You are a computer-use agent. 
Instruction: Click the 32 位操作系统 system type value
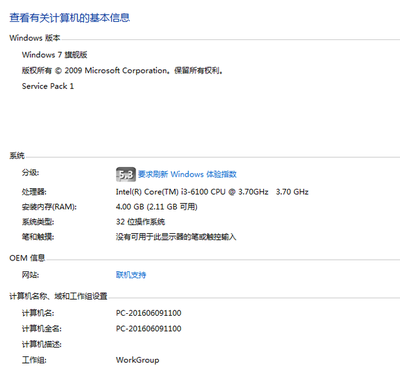click(140, 222)
